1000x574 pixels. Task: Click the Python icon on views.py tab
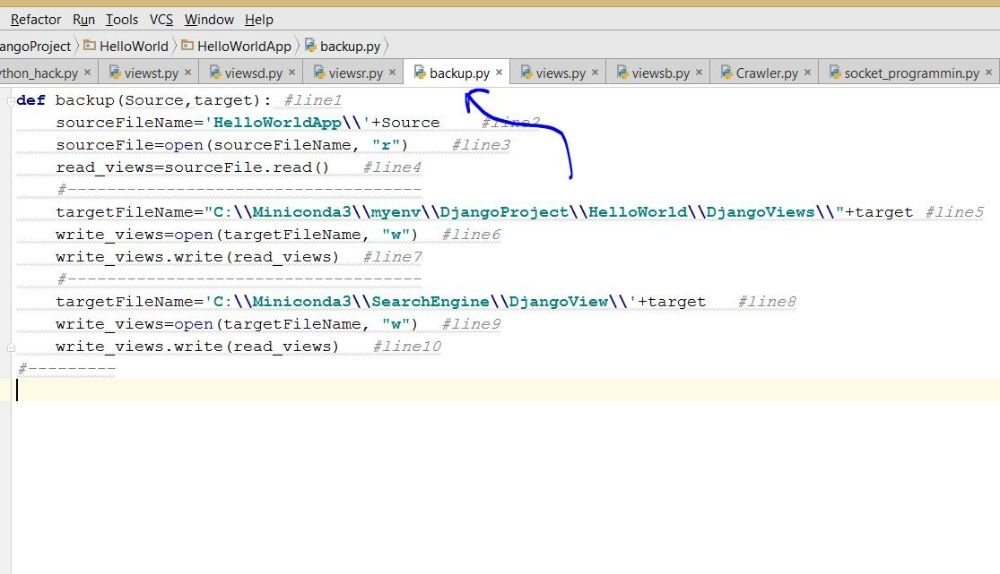(526, 72)
